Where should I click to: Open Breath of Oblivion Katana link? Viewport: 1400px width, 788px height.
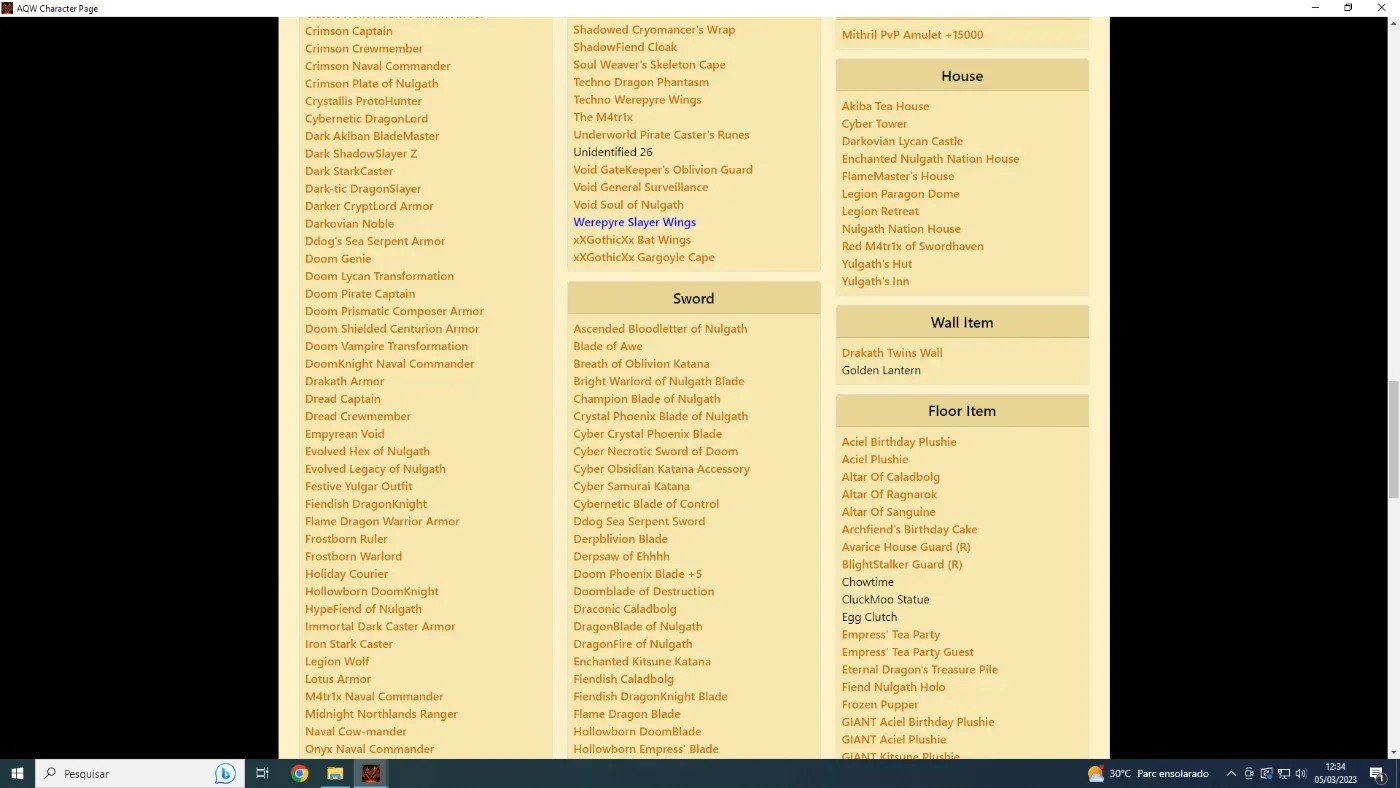pyautogui.click(x=641, y=363)
